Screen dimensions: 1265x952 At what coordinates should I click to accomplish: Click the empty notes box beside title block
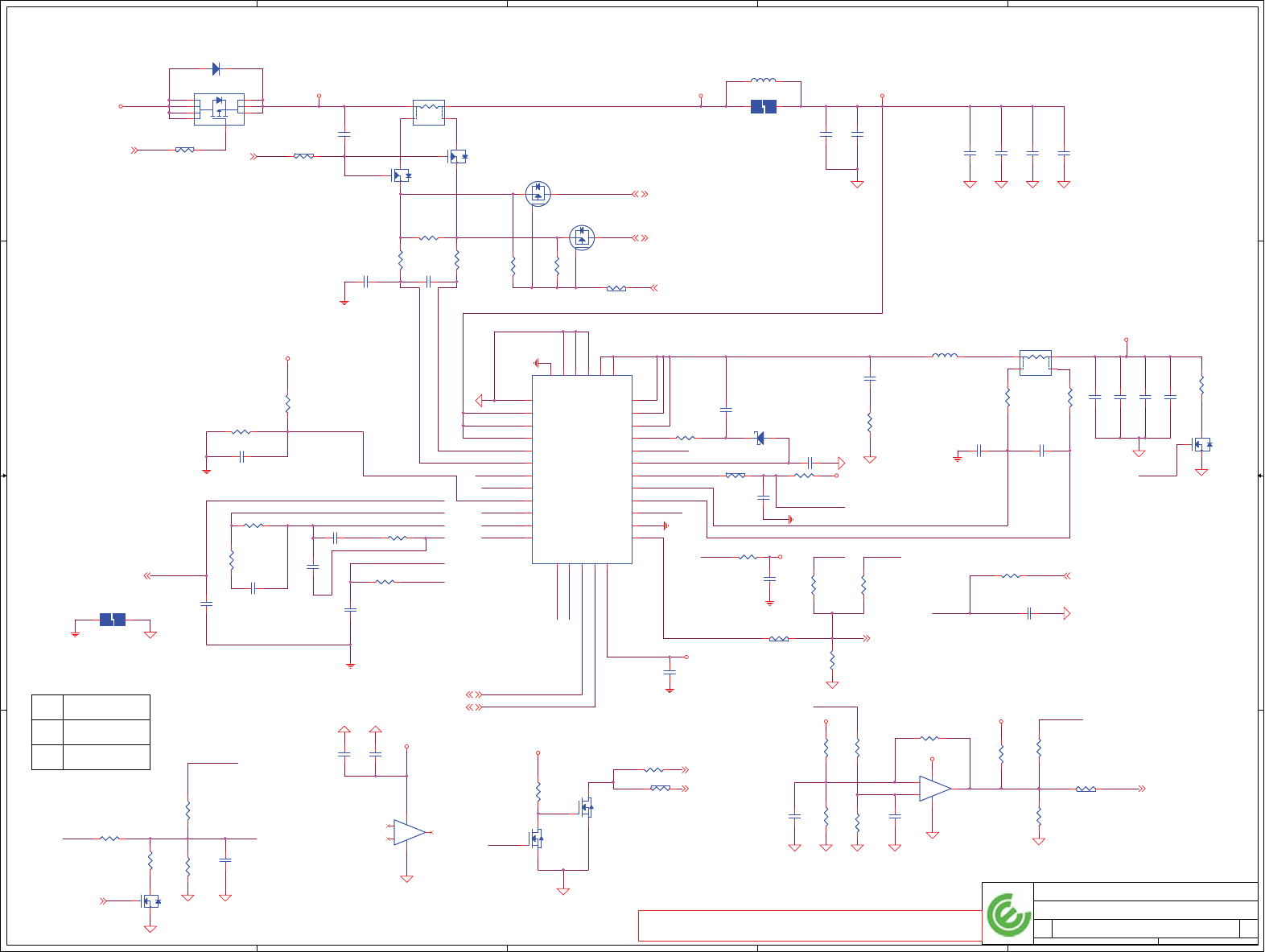(810, 925)
